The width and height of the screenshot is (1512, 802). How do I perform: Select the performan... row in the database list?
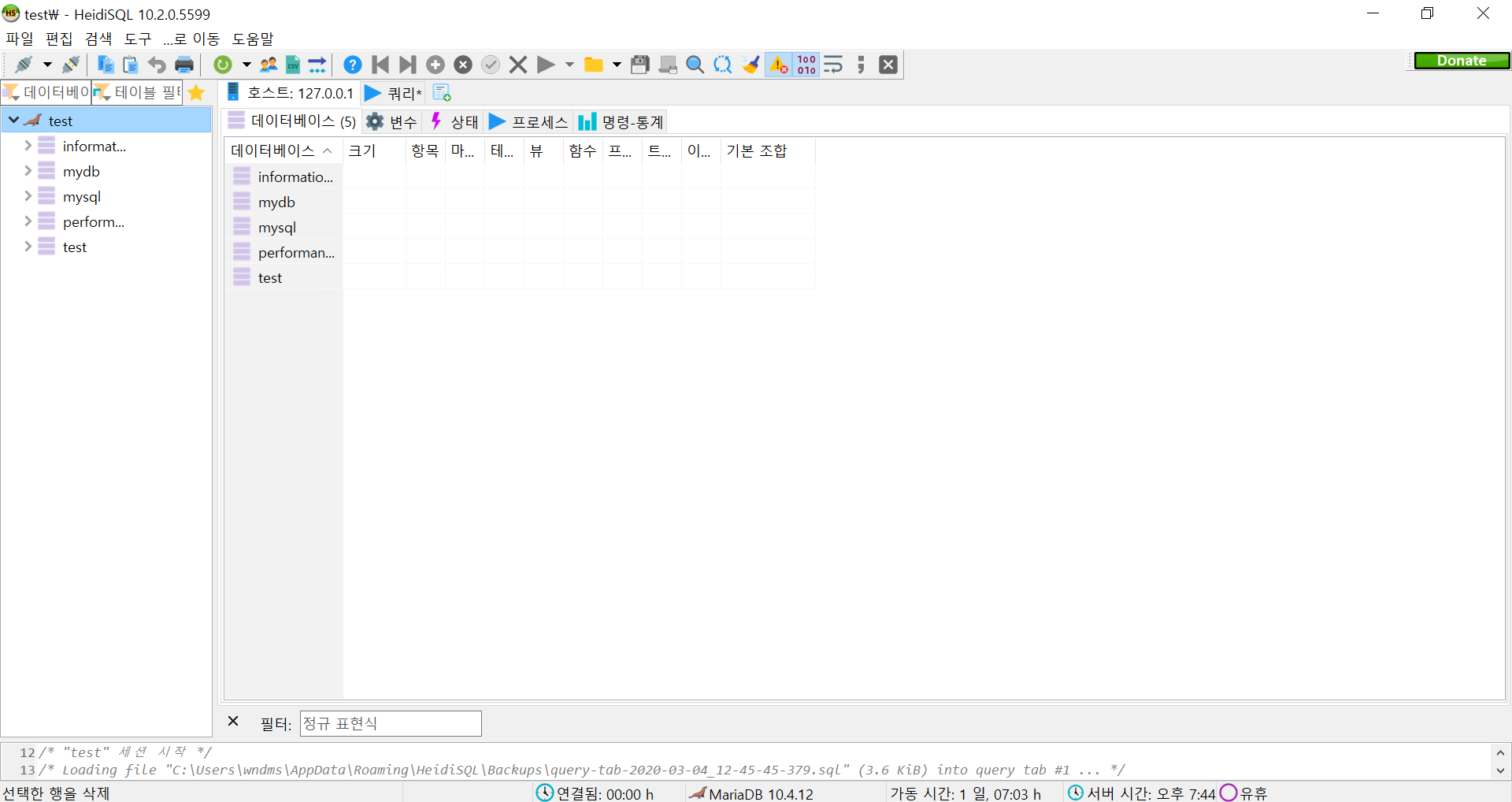pos(520,253)
